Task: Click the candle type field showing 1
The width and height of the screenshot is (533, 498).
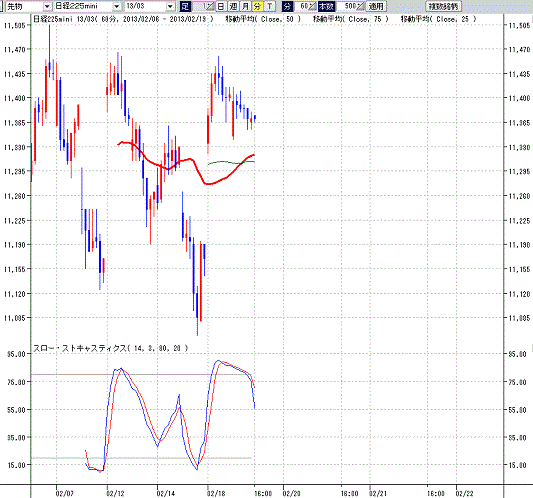Action: point(203,6)
